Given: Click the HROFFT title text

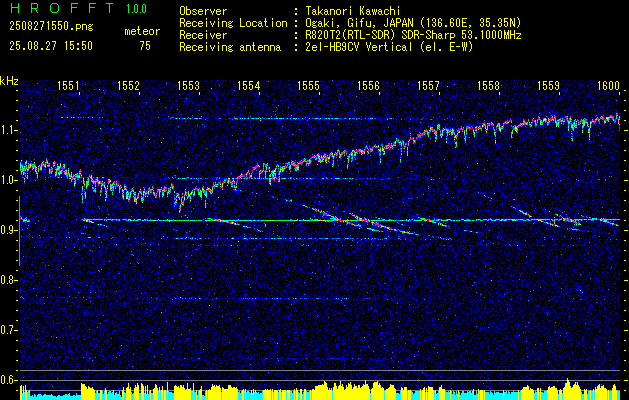Looking at the screenshot, I should (x=62, y=8).
